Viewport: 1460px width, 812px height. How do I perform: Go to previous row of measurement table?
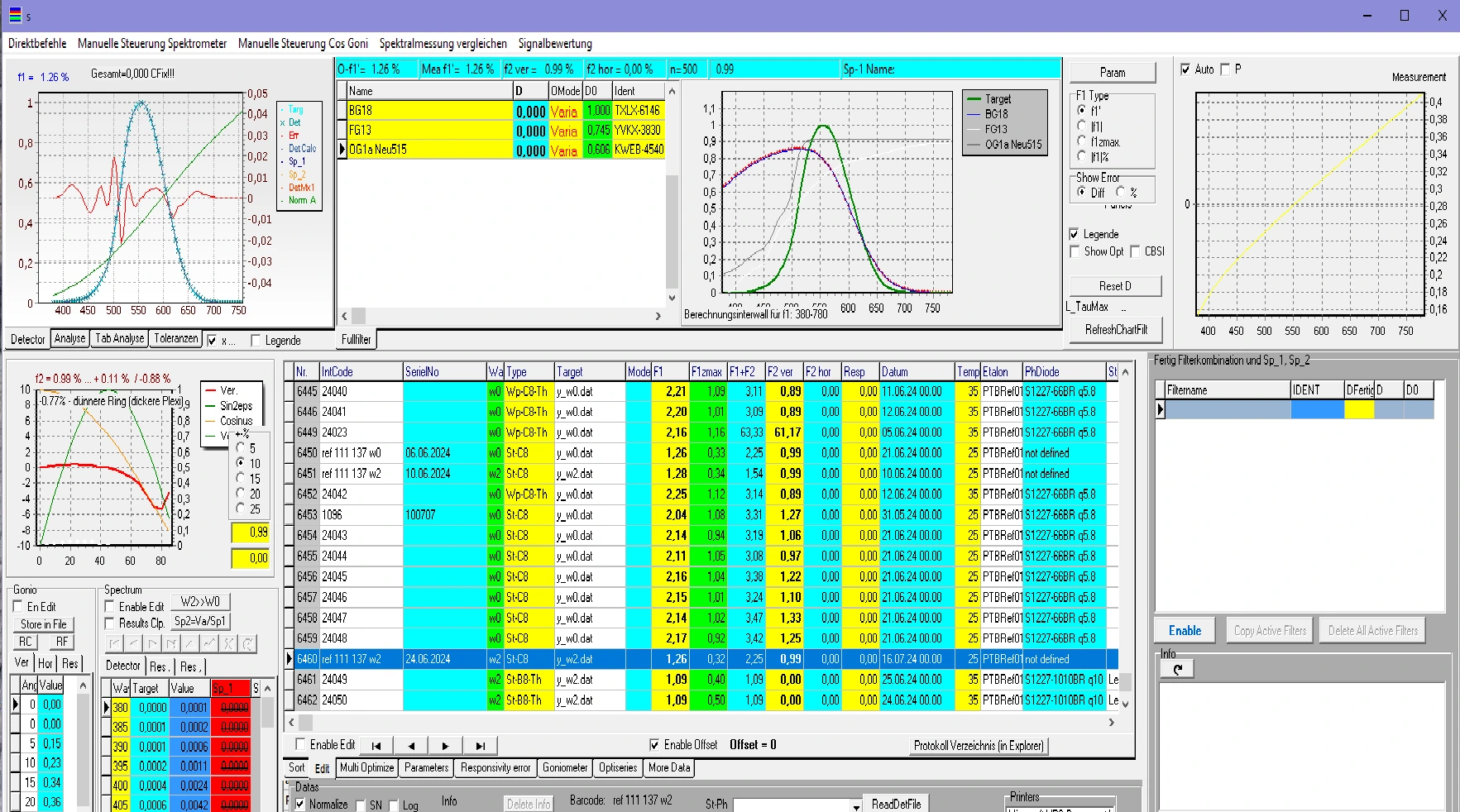click(411, 745)
